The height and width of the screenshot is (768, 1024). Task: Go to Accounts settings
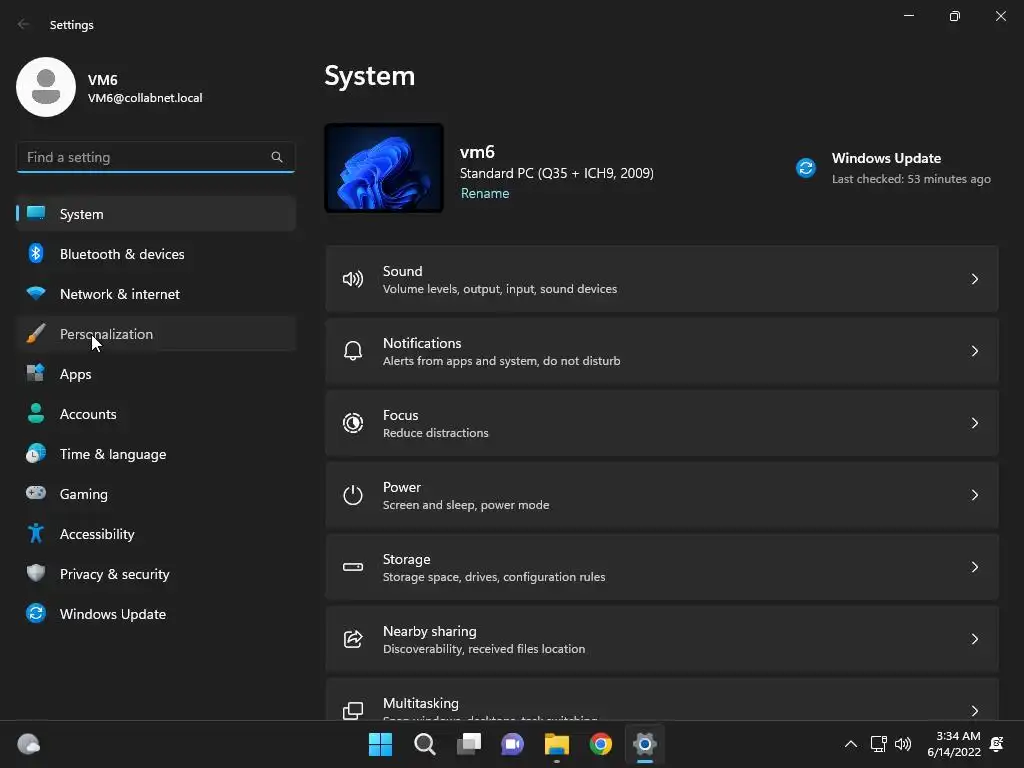tap(156, 413)
